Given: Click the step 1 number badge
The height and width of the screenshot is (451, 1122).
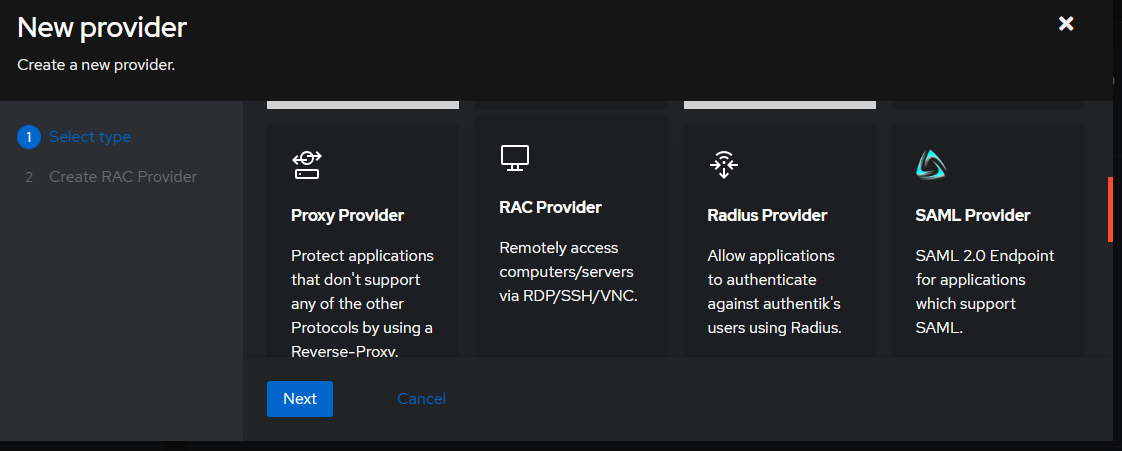Looking at the screenshot, I should (29, 137).
